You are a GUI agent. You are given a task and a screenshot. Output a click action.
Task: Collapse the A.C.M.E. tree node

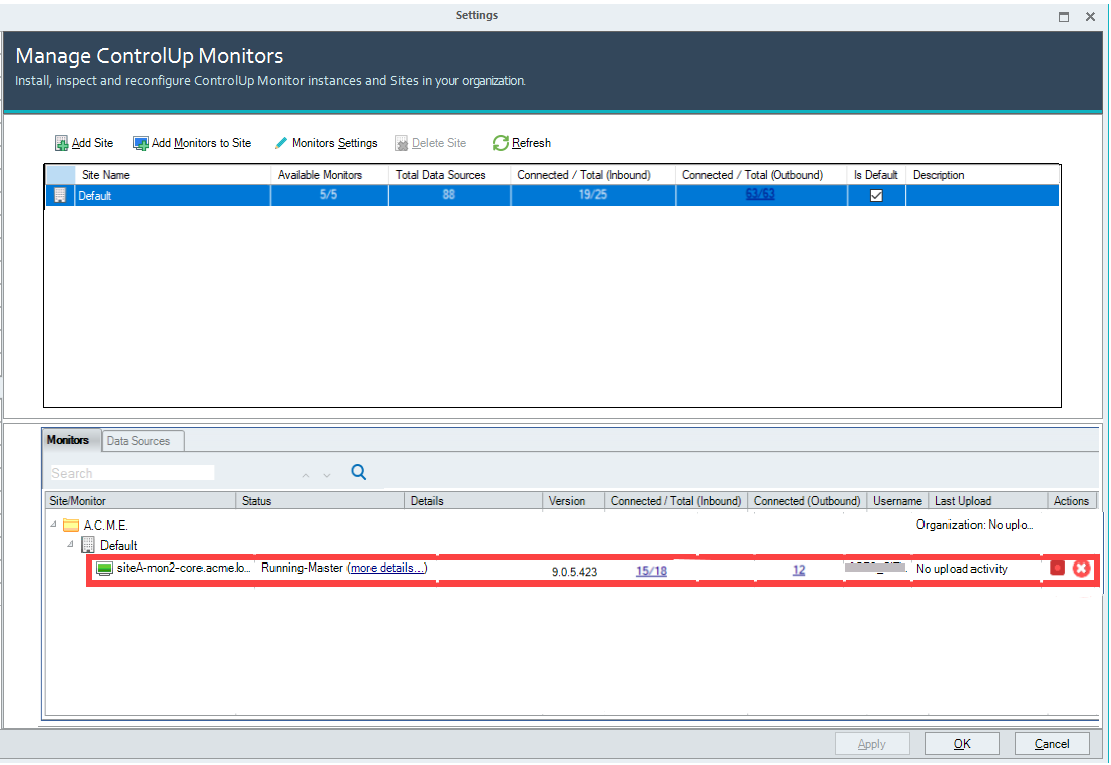53,525
